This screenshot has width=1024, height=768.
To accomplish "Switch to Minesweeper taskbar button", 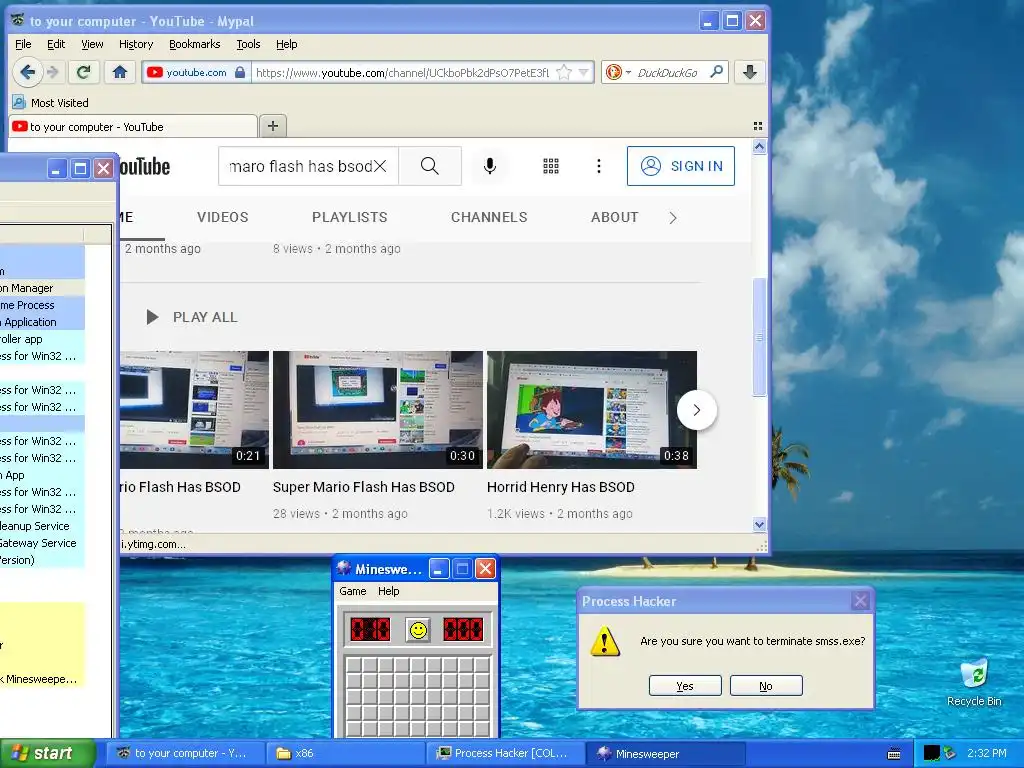I will click(666, 754).
